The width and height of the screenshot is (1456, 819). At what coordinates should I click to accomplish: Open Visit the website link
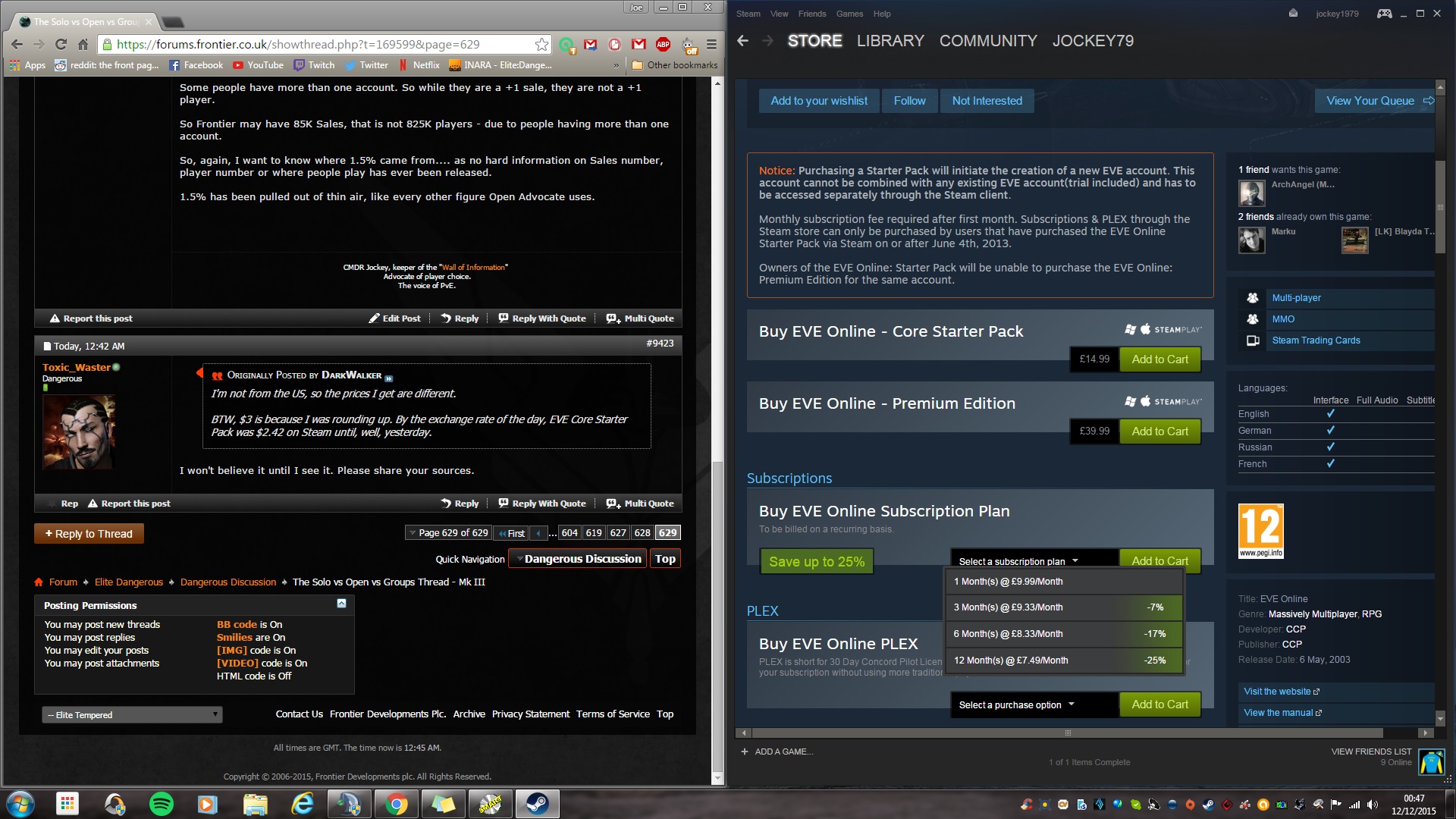[1281, 692]
